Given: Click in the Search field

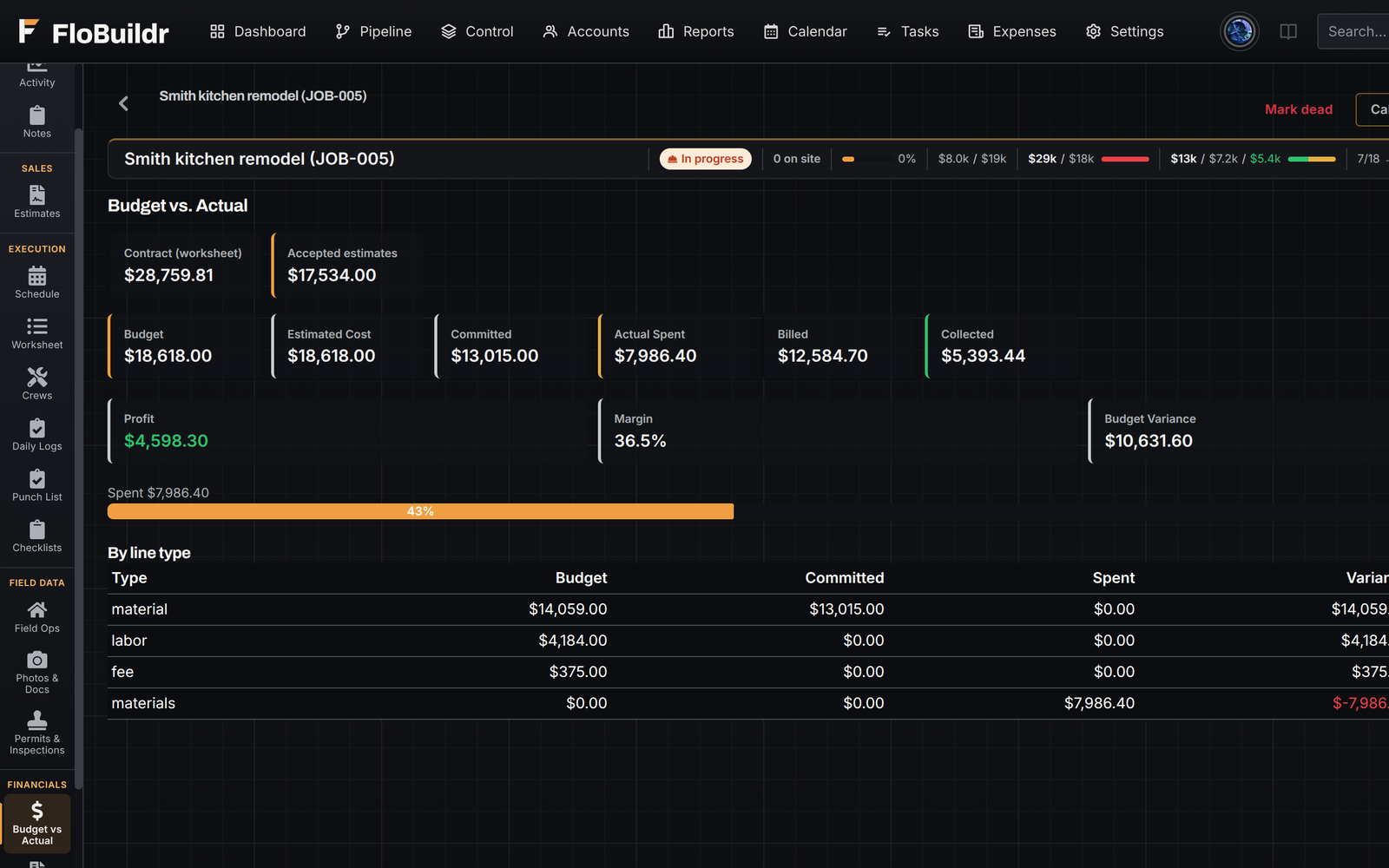Looking at the screenshot, I should pyautogui.click(x=1354, y=31).
